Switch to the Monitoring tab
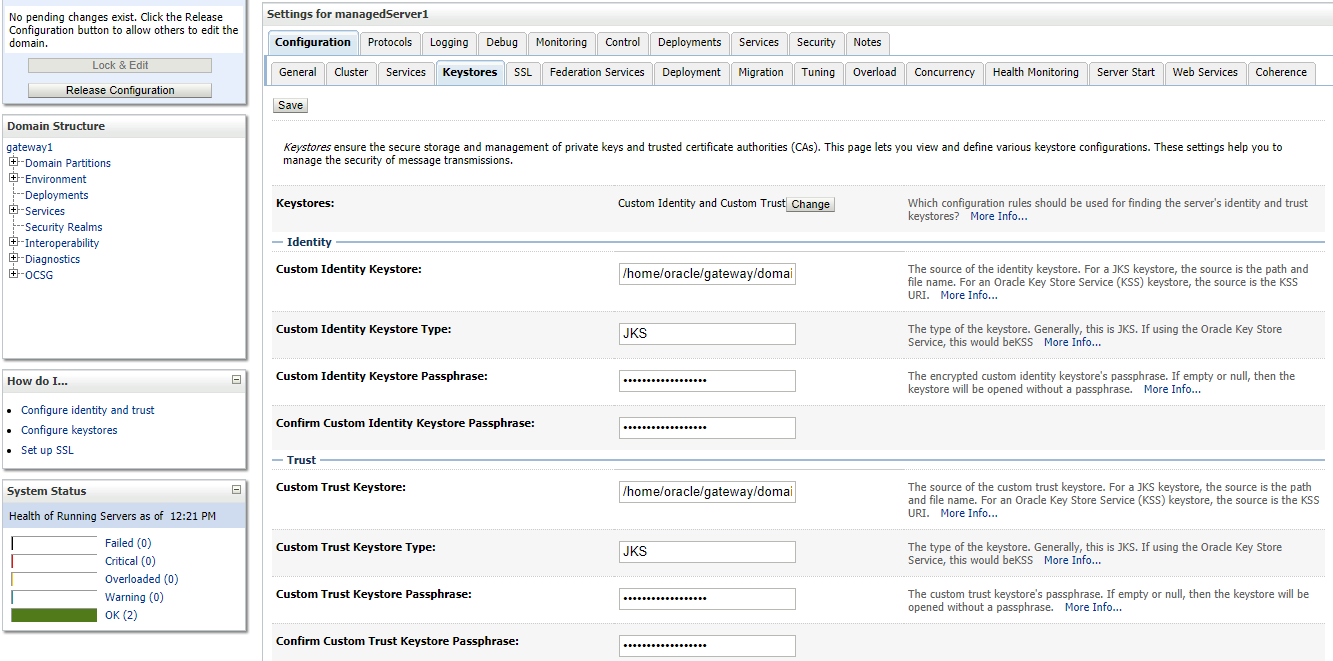Image resolution: width=1333 pixels, height=661 pixels. pyautogui.click(x=561, y=42)
